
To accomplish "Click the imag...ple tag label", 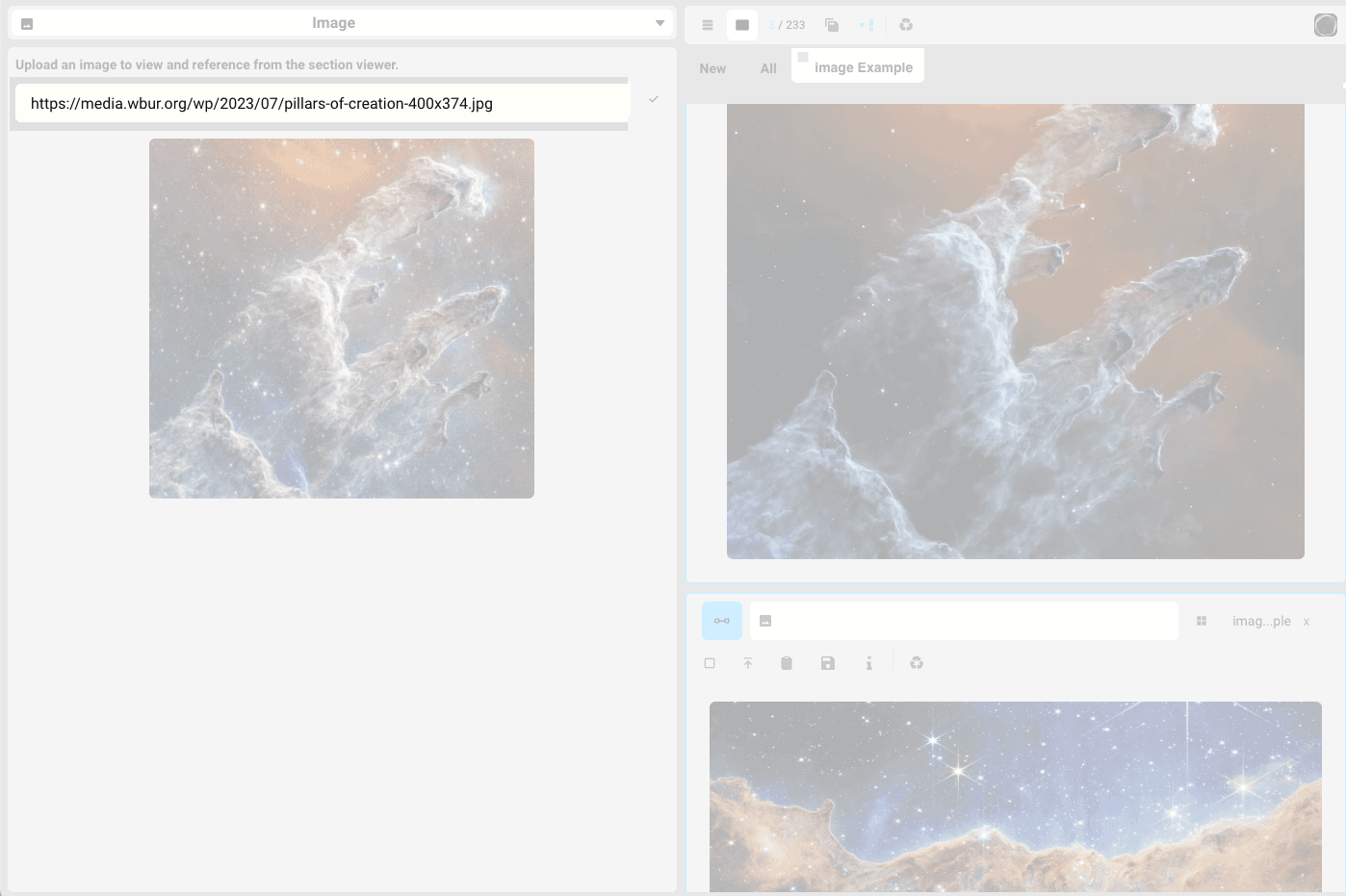I will click(1261, 621).
